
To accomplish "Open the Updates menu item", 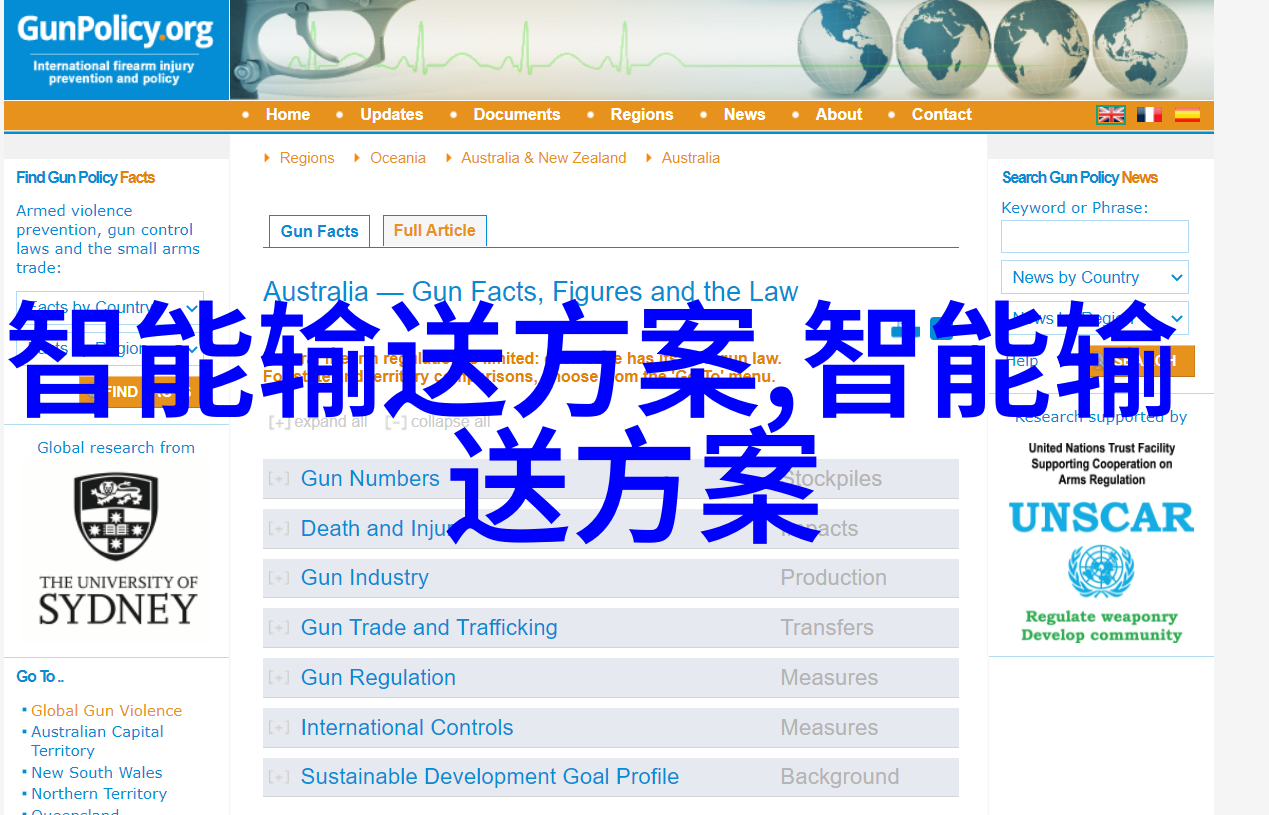I will (x=392, y=115).
